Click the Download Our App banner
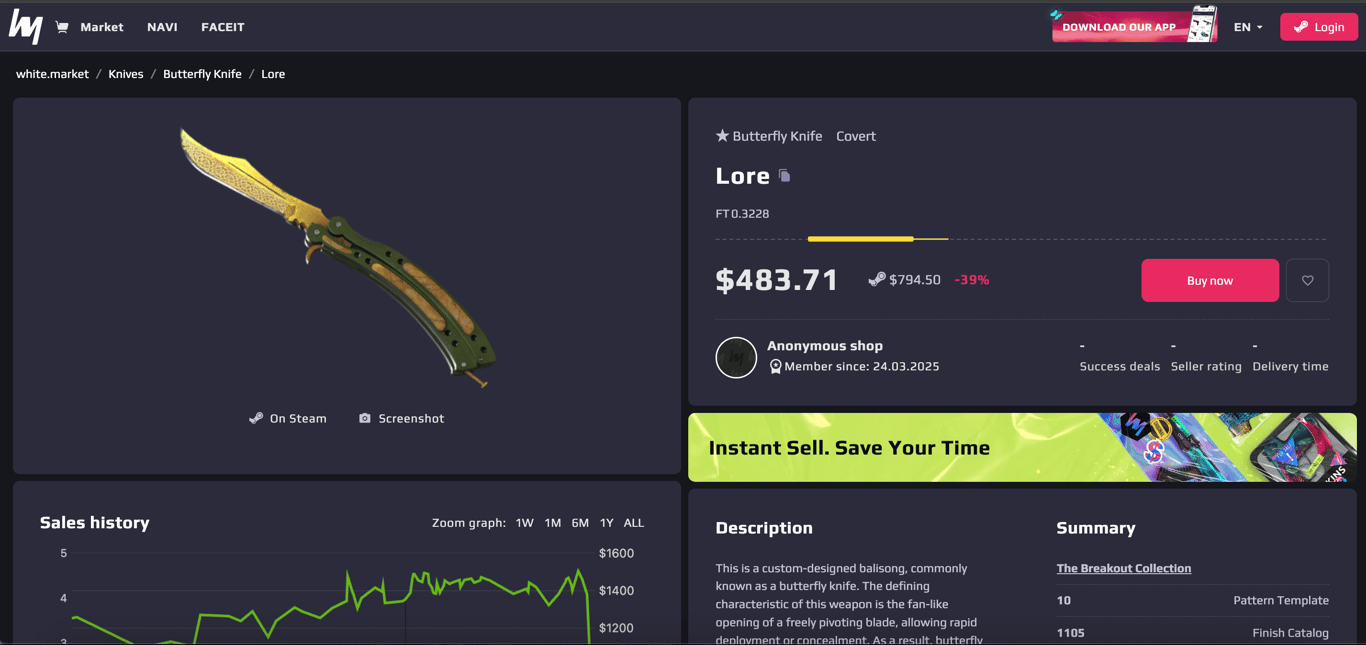This screenshot has height=645, width=1366. (1134, 26)
